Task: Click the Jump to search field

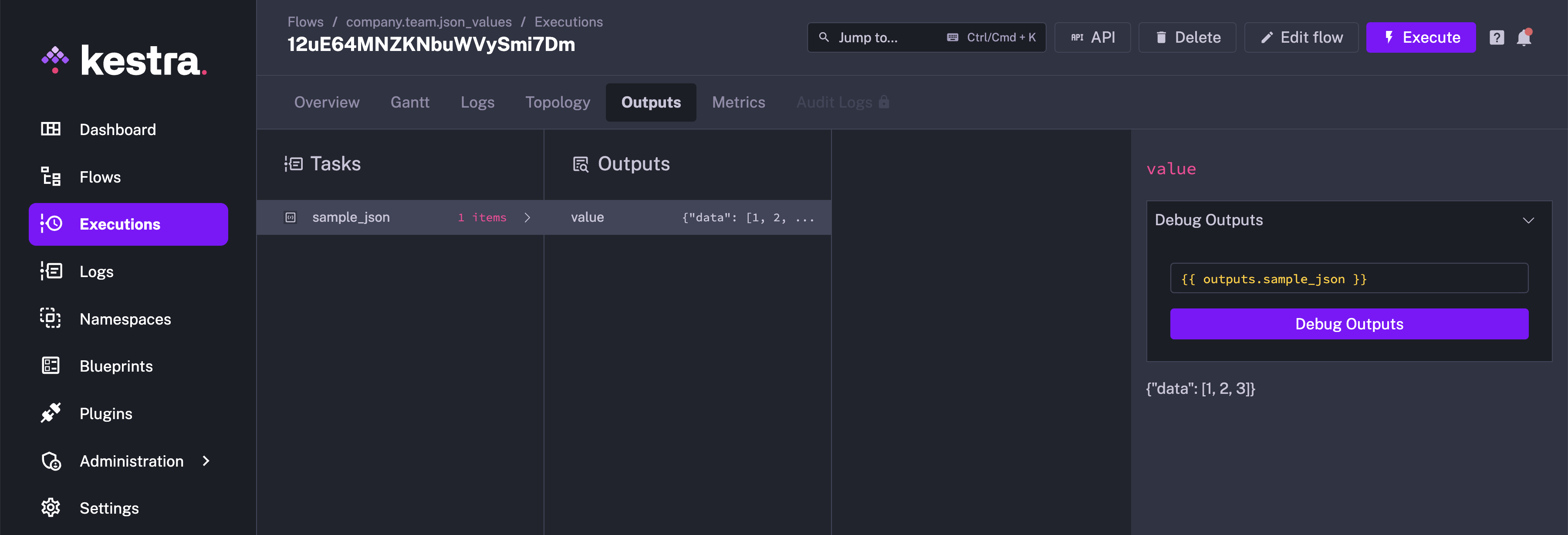Action: click(x=882, y=37)
